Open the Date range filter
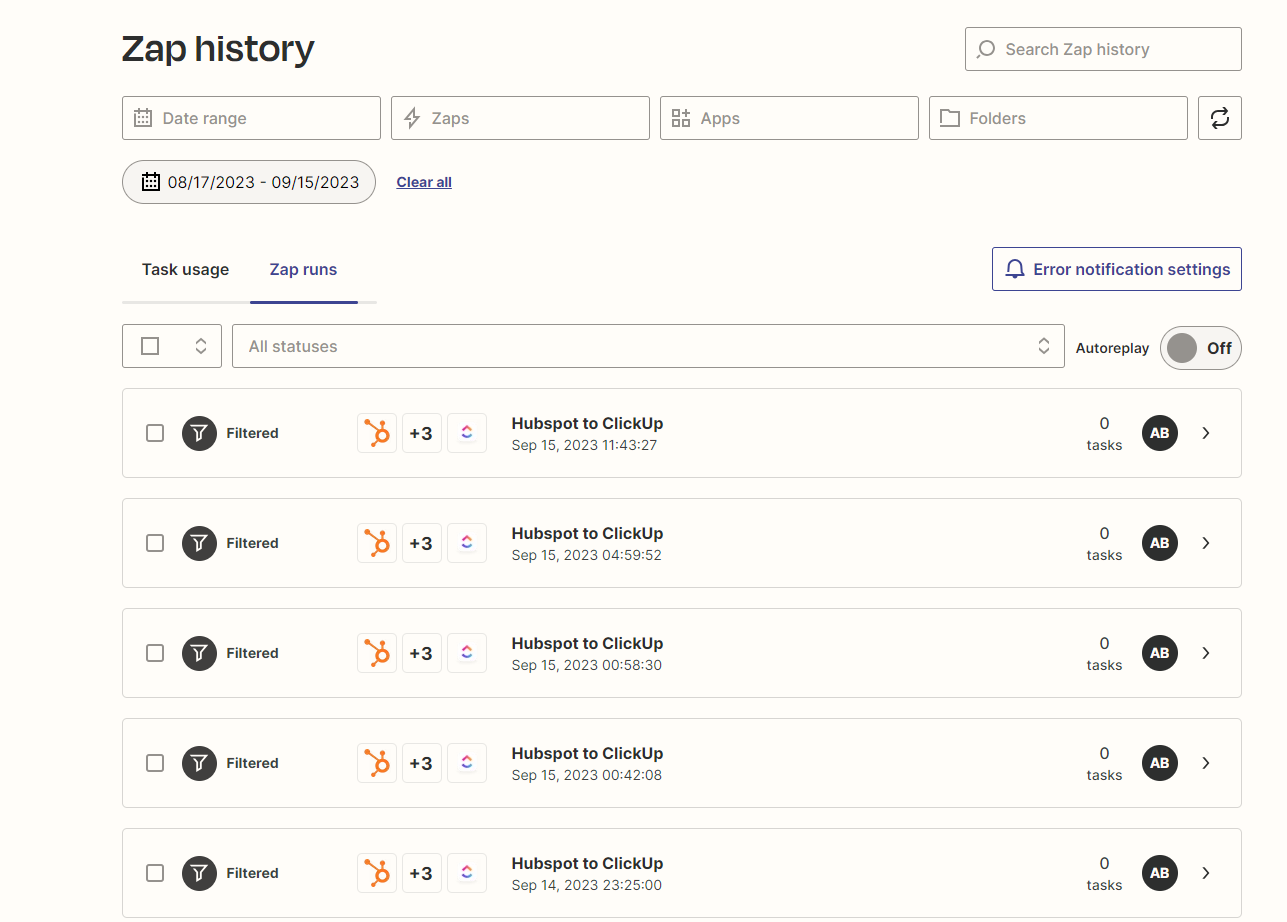The width and height of the screenshot is (1287, 922). coord(251,118)
